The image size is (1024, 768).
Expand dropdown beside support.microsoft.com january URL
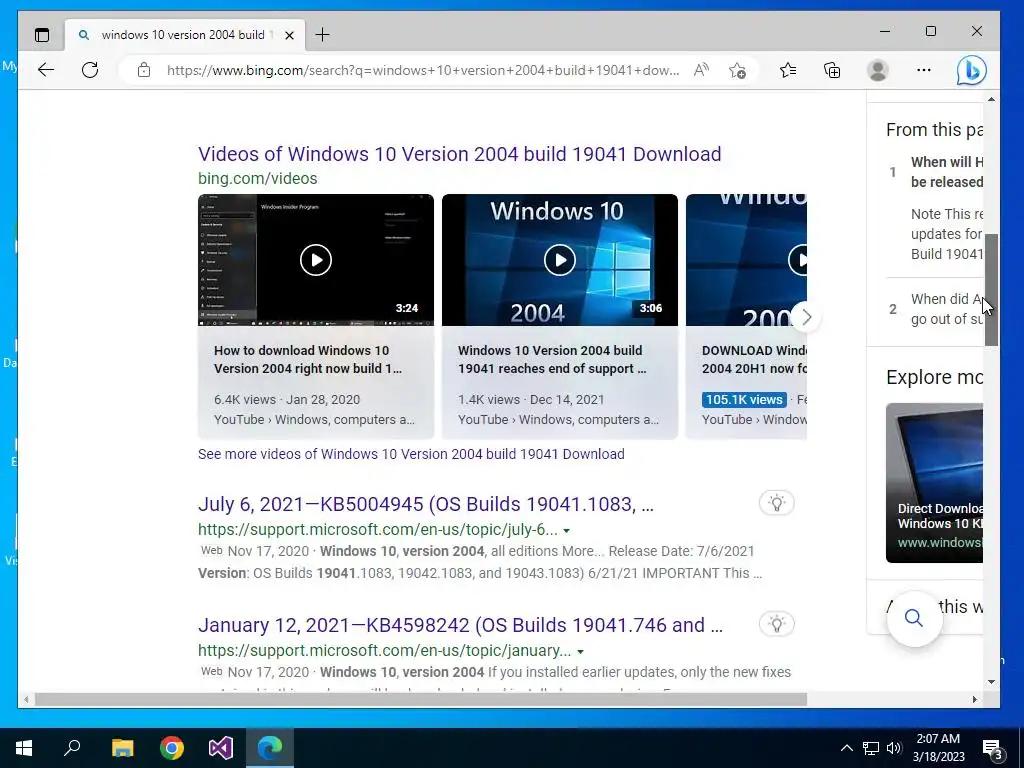coord(580,651)
